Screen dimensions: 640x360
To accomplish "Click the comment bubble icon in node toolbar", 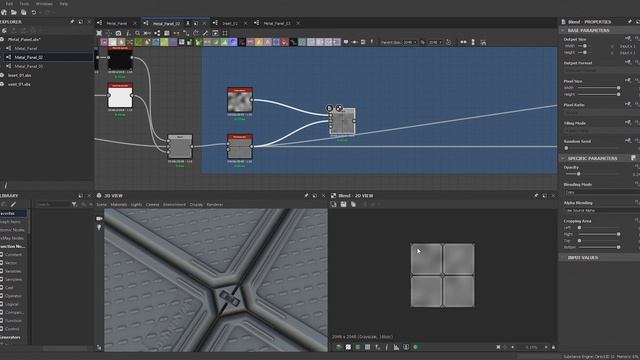I will [x=346, y=42].
